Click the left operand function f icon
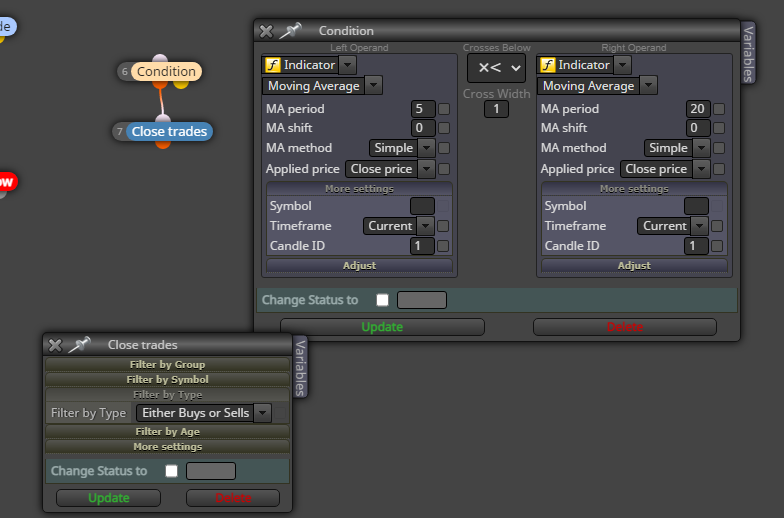This screenshot has height=518, width=784. 272,65
